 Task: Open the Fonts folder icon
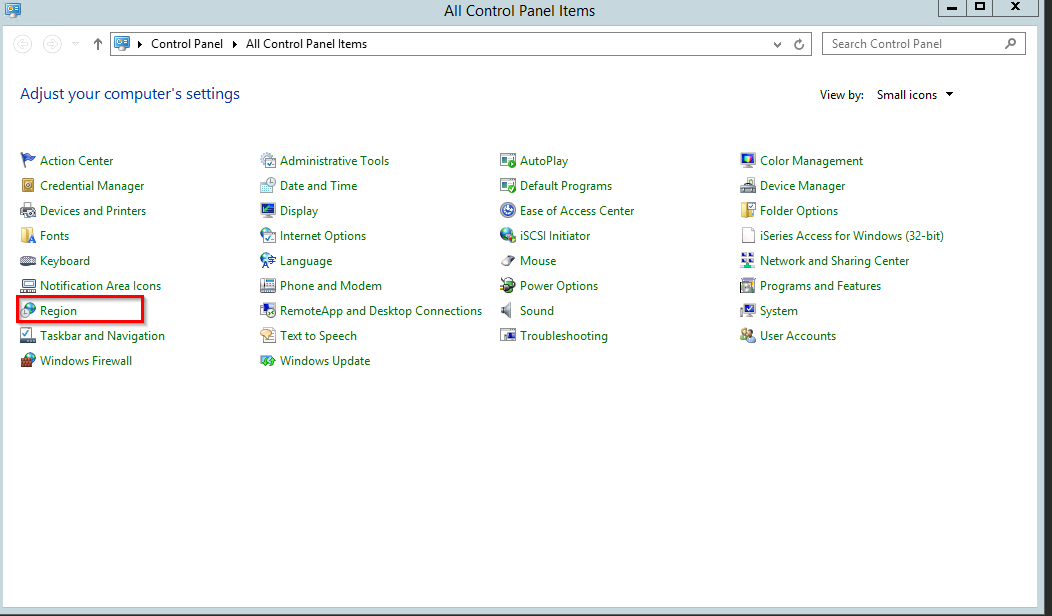click(x=28, y=236)
